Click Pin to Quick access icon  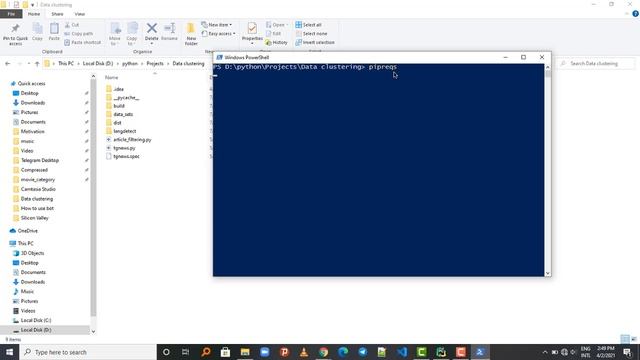point(16,29)
